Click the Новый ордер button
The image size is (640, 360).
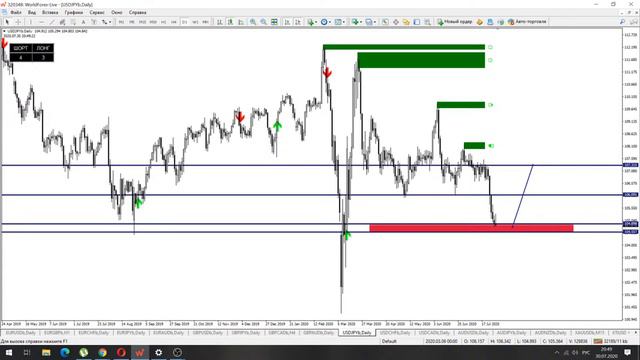454,22
